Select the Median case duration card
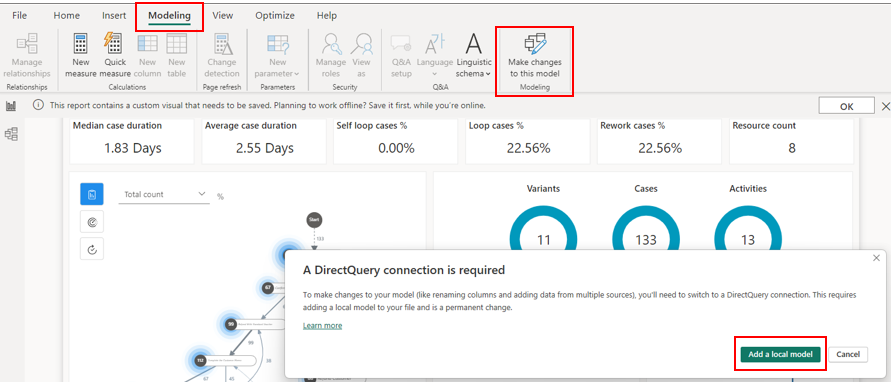 (132, 141)
